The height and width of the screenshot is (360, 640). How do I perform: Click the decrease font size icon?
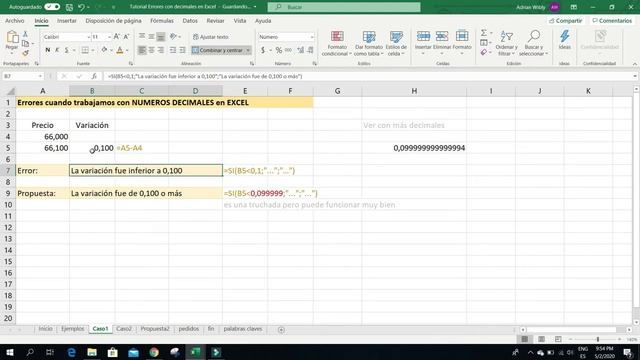(126, 37)
